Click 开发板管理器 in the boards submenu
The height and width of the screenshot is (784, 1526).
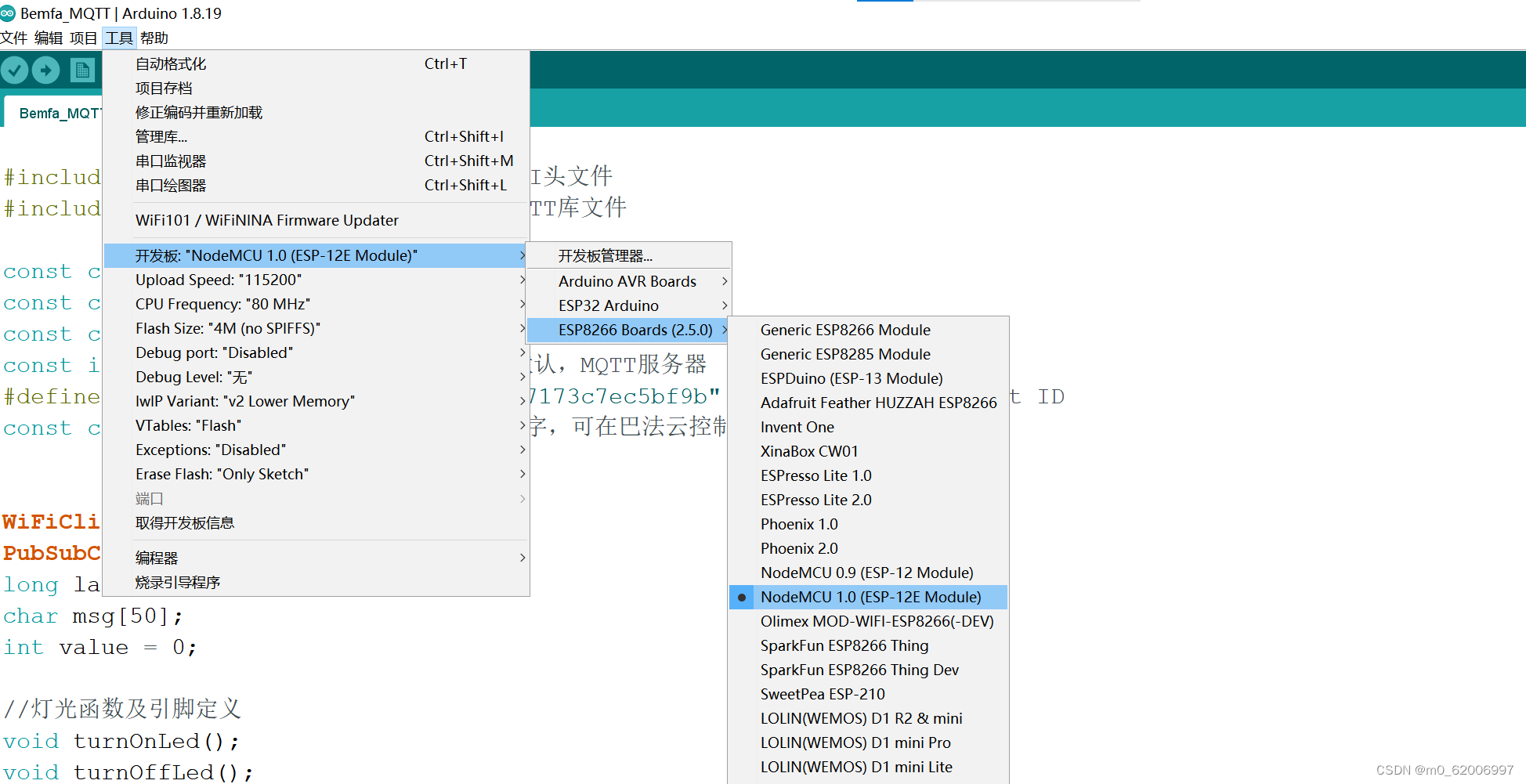click(606, 255)
